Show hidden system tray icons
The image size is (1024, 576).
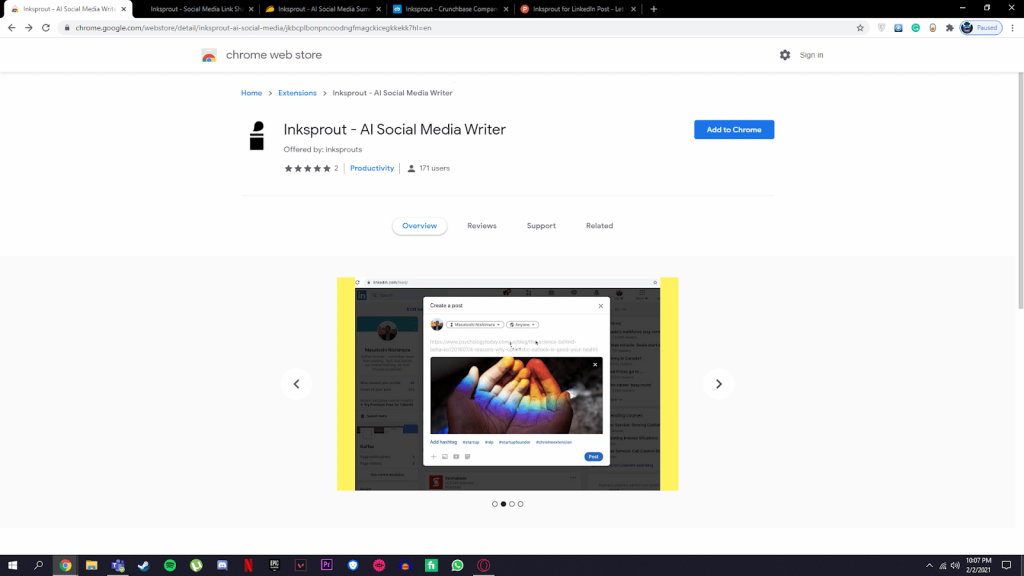[x=929, y=566]
